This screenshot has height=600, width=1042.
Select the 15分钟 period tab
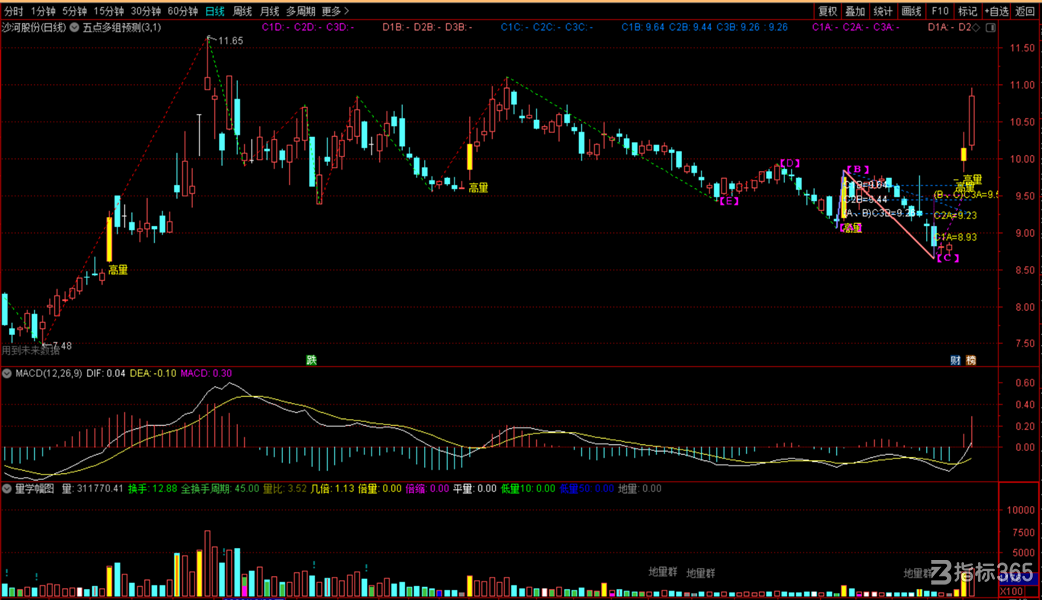click(108, 11)
